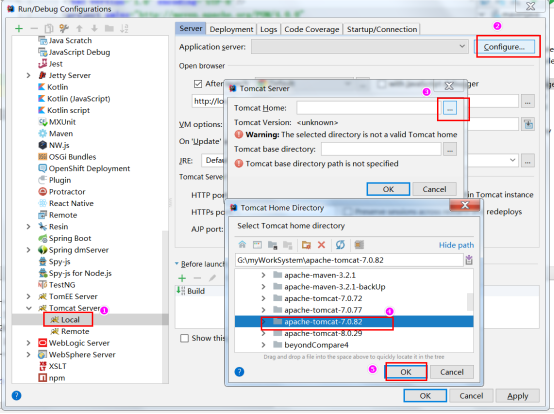The height and width of the screenshot is (414, 554).
Task: Click Hide path link
Action: point(456,245)
